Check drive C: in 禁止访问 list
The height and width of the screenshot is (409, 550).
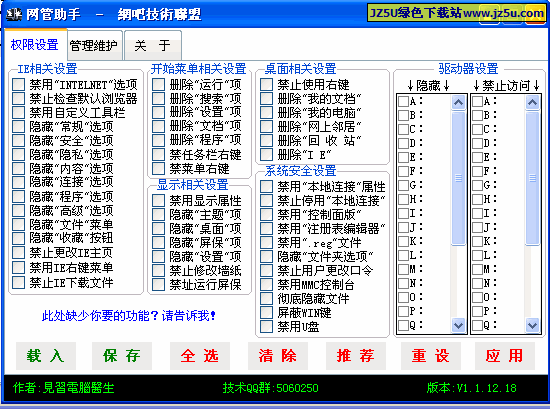[477, 129]
